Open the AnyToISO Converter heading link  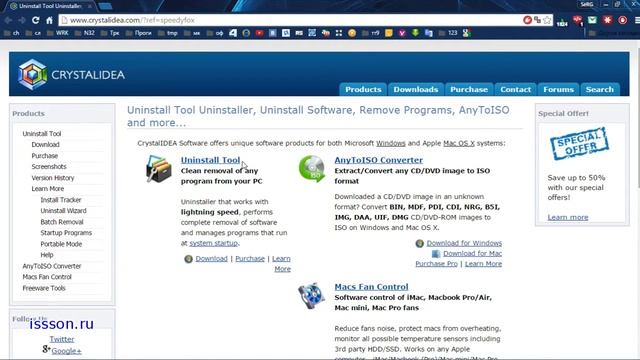[378, 160]
